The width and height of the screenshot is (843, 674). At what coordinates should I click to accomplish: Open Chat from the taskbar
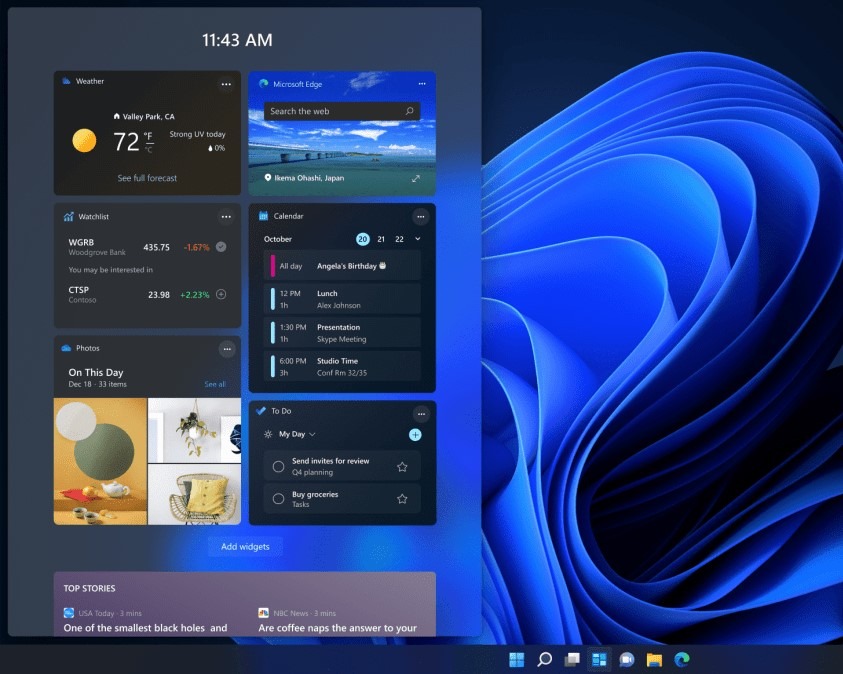627,659
